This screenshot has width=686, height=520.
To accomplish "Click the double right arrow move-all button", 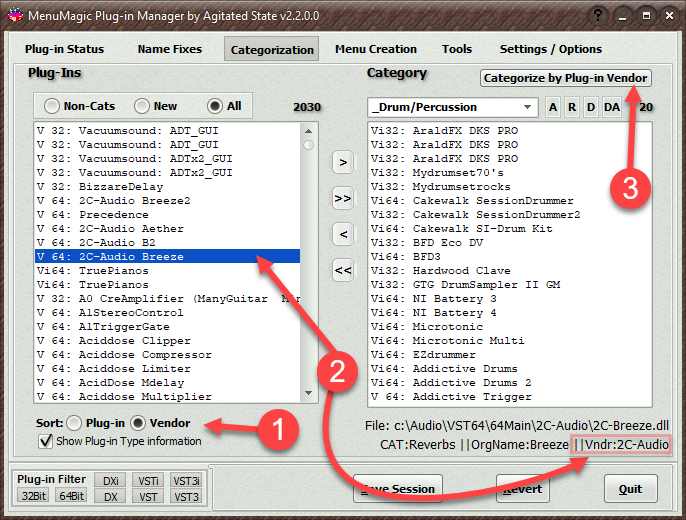I will tap(343, 199).
